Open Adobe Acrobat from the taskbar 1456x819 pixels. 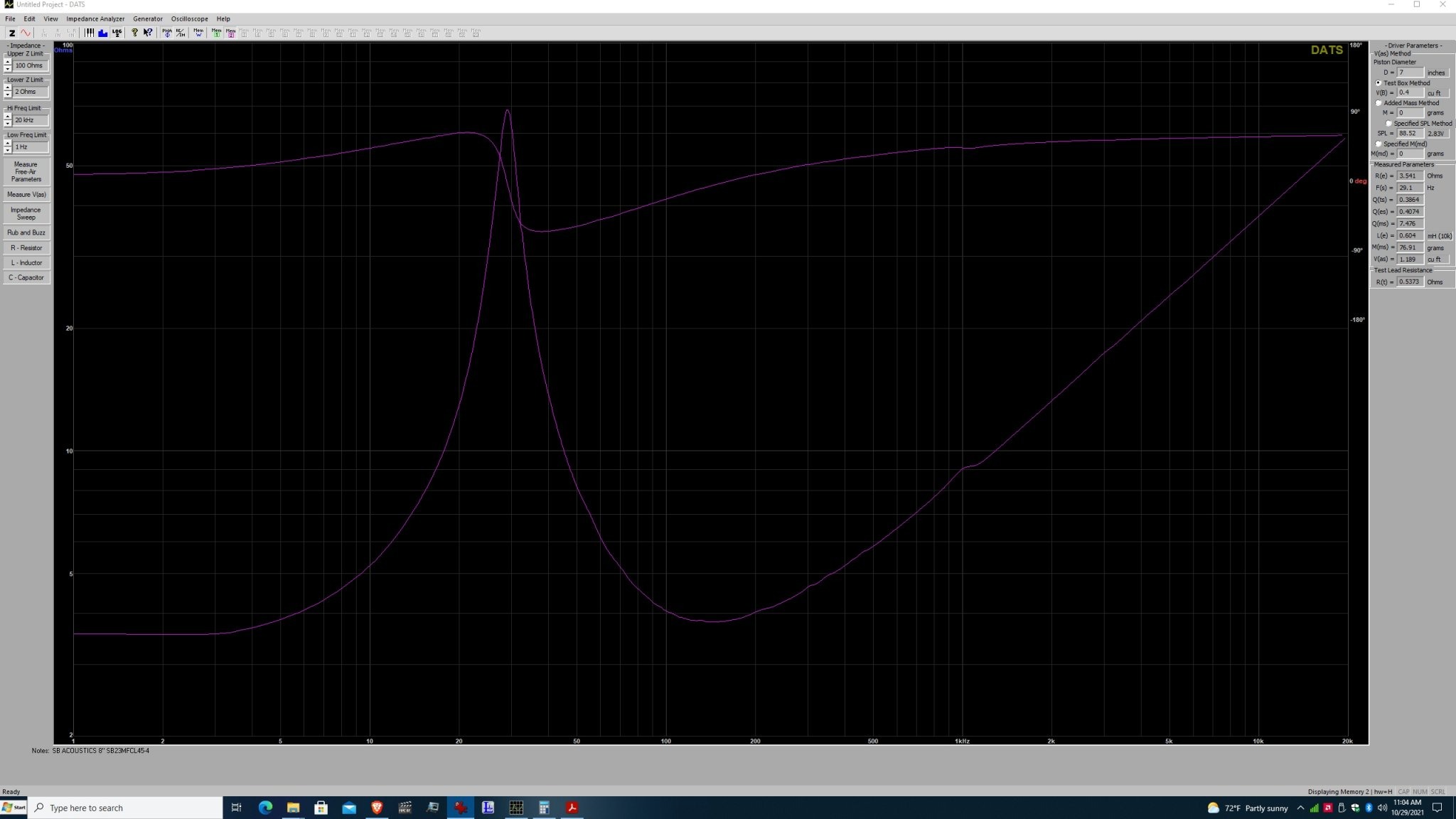pos(572,808)
